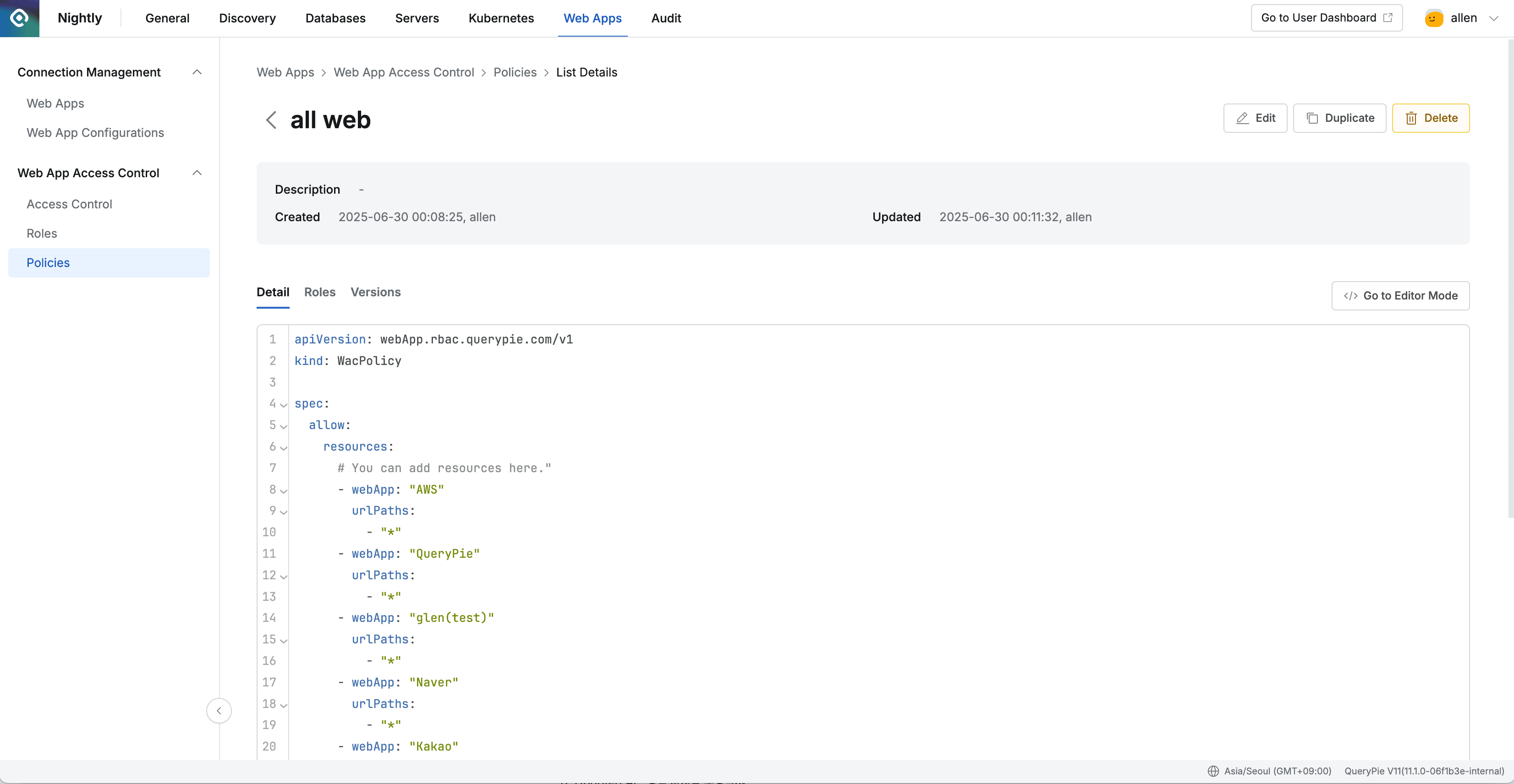
Task: Open the Policies breadcrumb link
Action: click(x=515, y=72)
